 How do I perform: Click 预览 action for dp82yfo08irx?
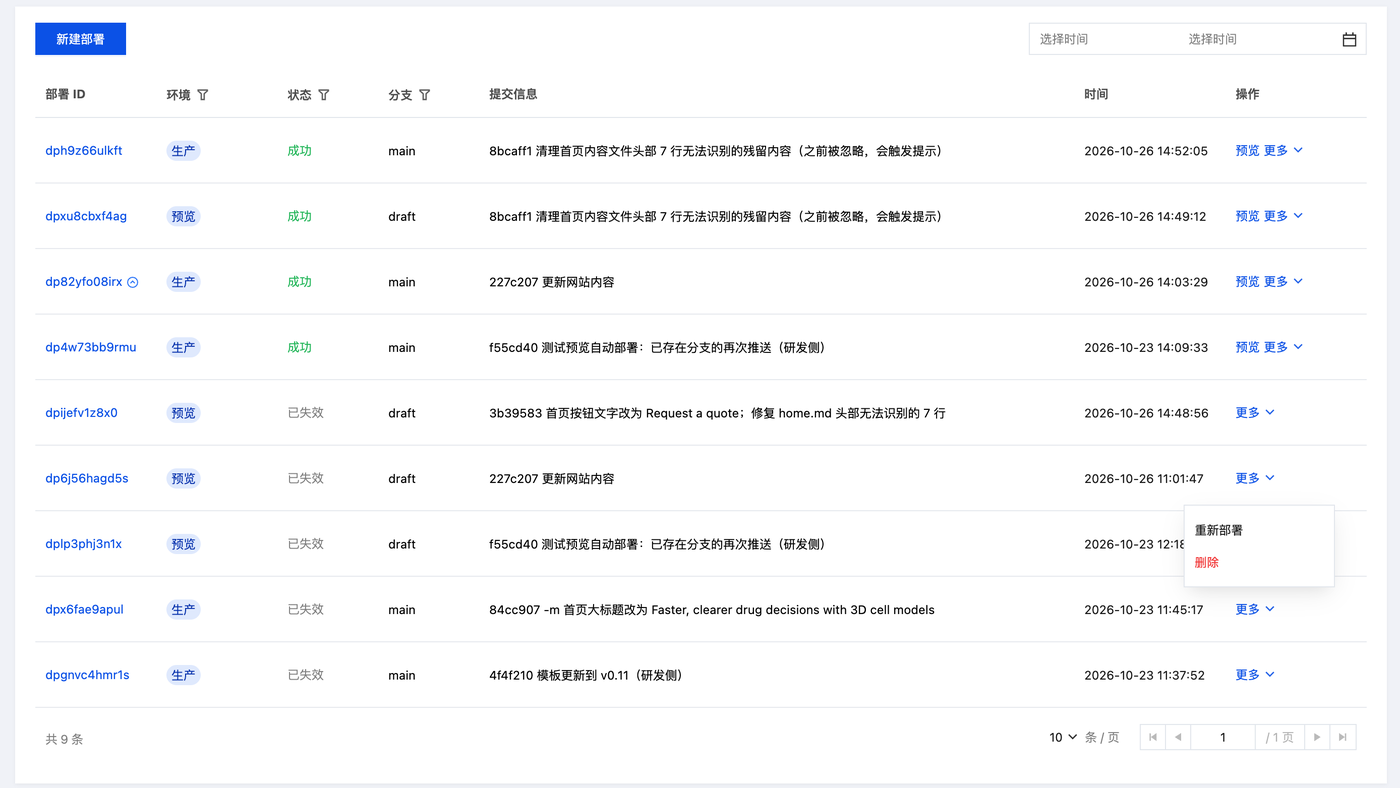(x=1247, y=282)
